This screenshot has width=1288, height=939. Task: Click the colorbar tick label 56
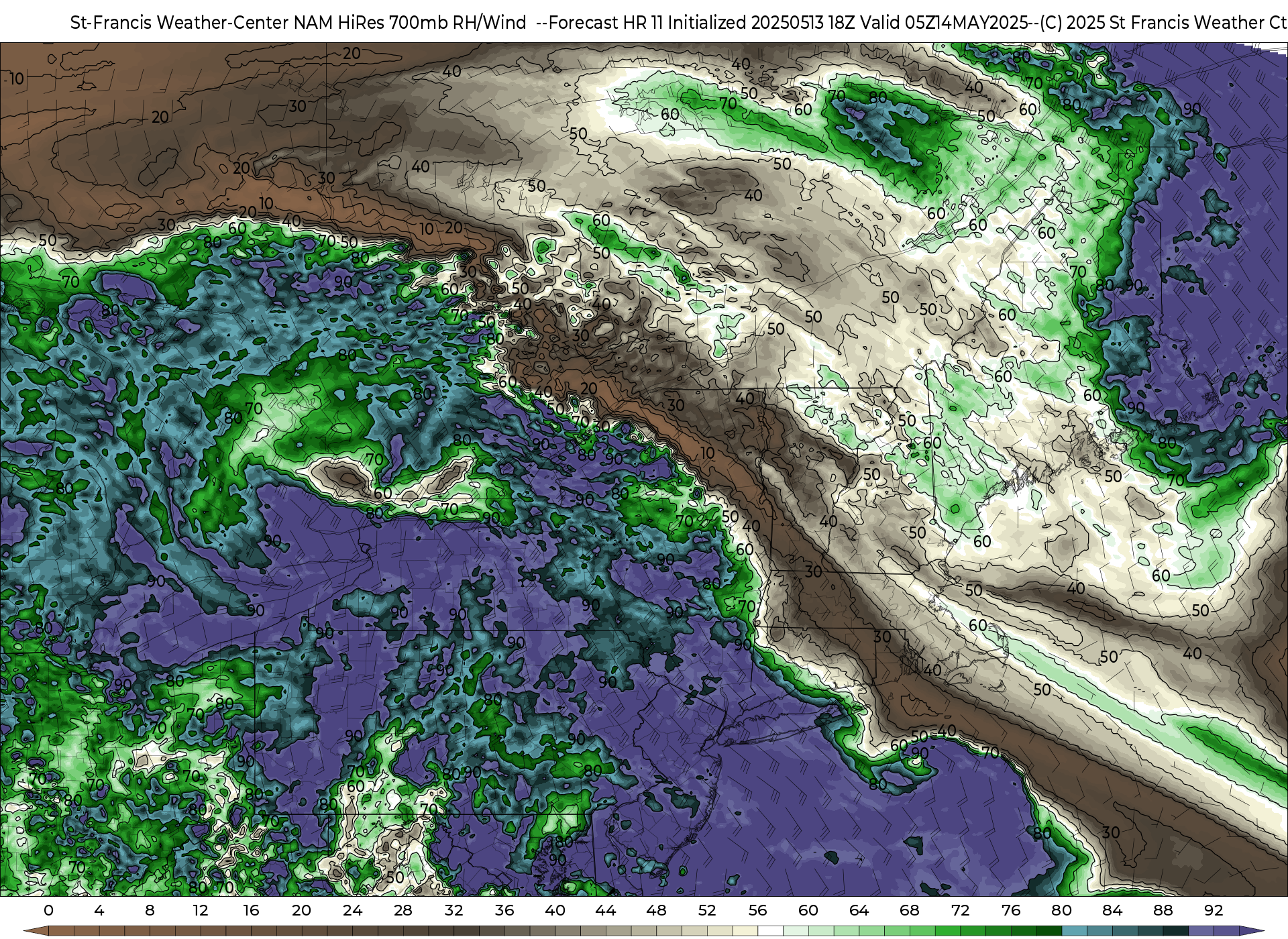coord(758,910)
